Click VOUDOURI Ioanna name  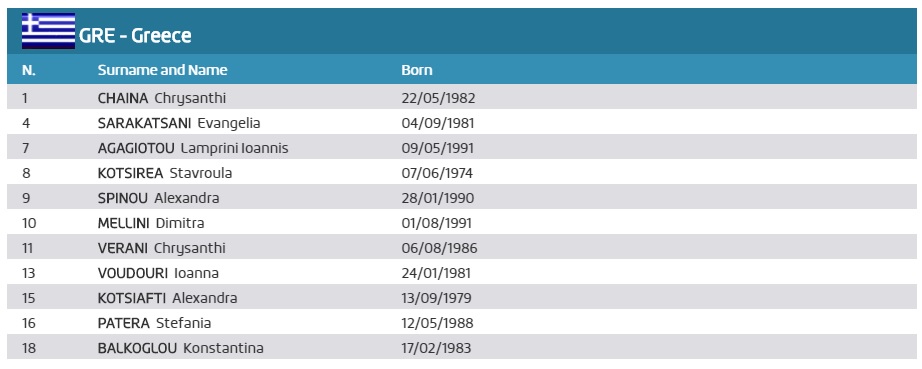tap(158, 273)
